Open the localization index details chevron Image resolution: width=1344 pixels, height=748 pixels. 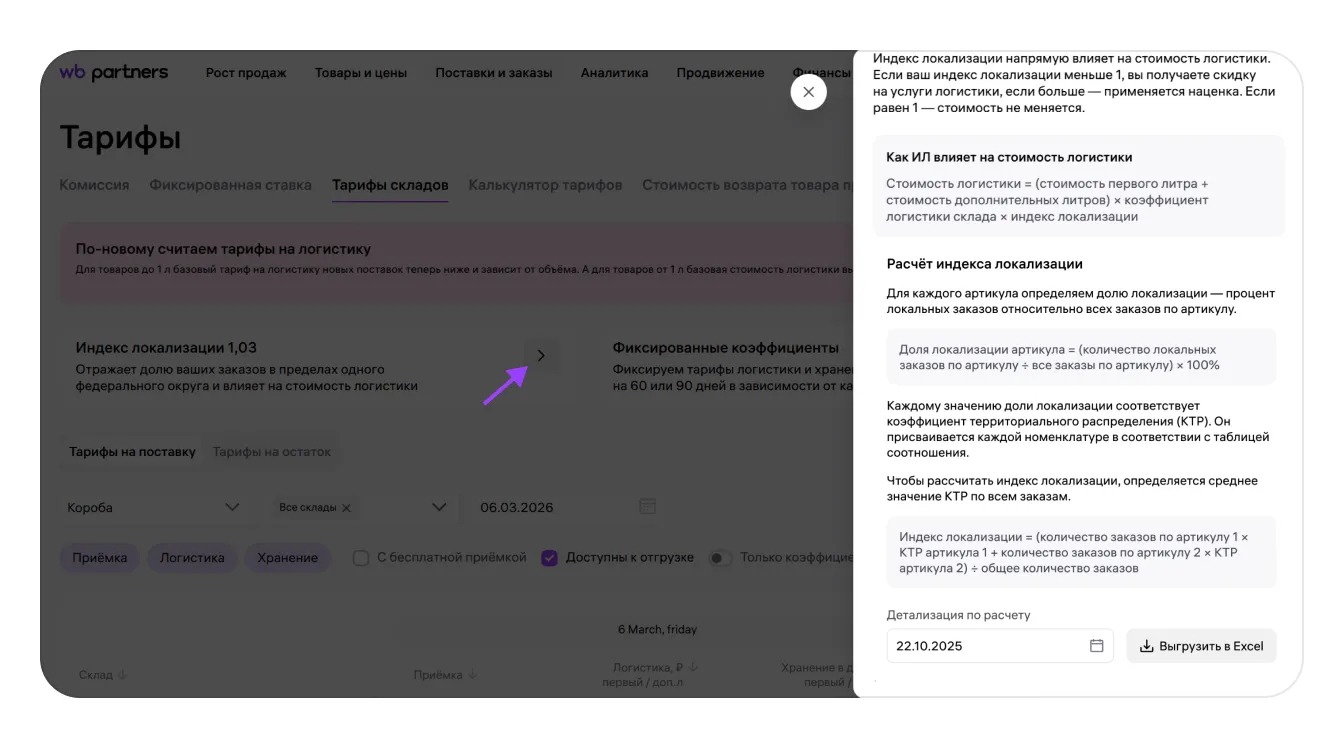coord(541,355)
